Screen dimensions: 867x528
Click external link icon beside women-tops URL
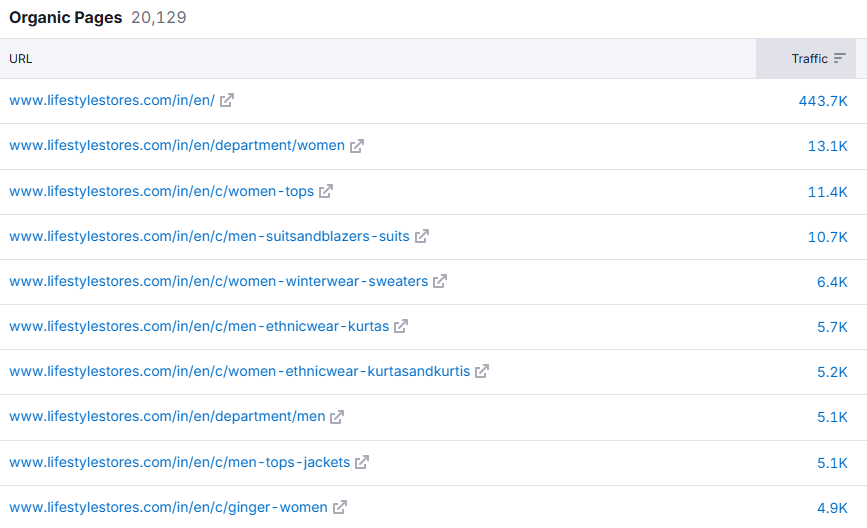(326, 191)
